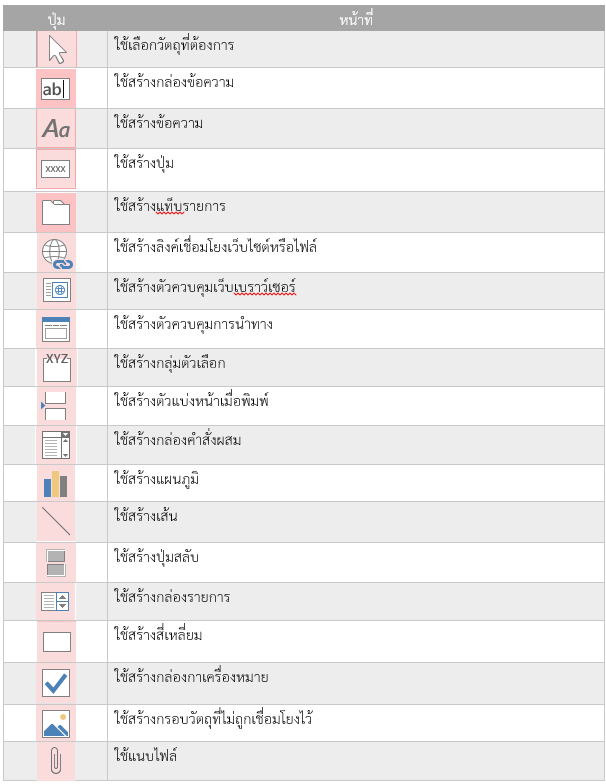606x784 pixels.
Task: Choose the Rectangle control icon
Action: [x=56, y=641]
